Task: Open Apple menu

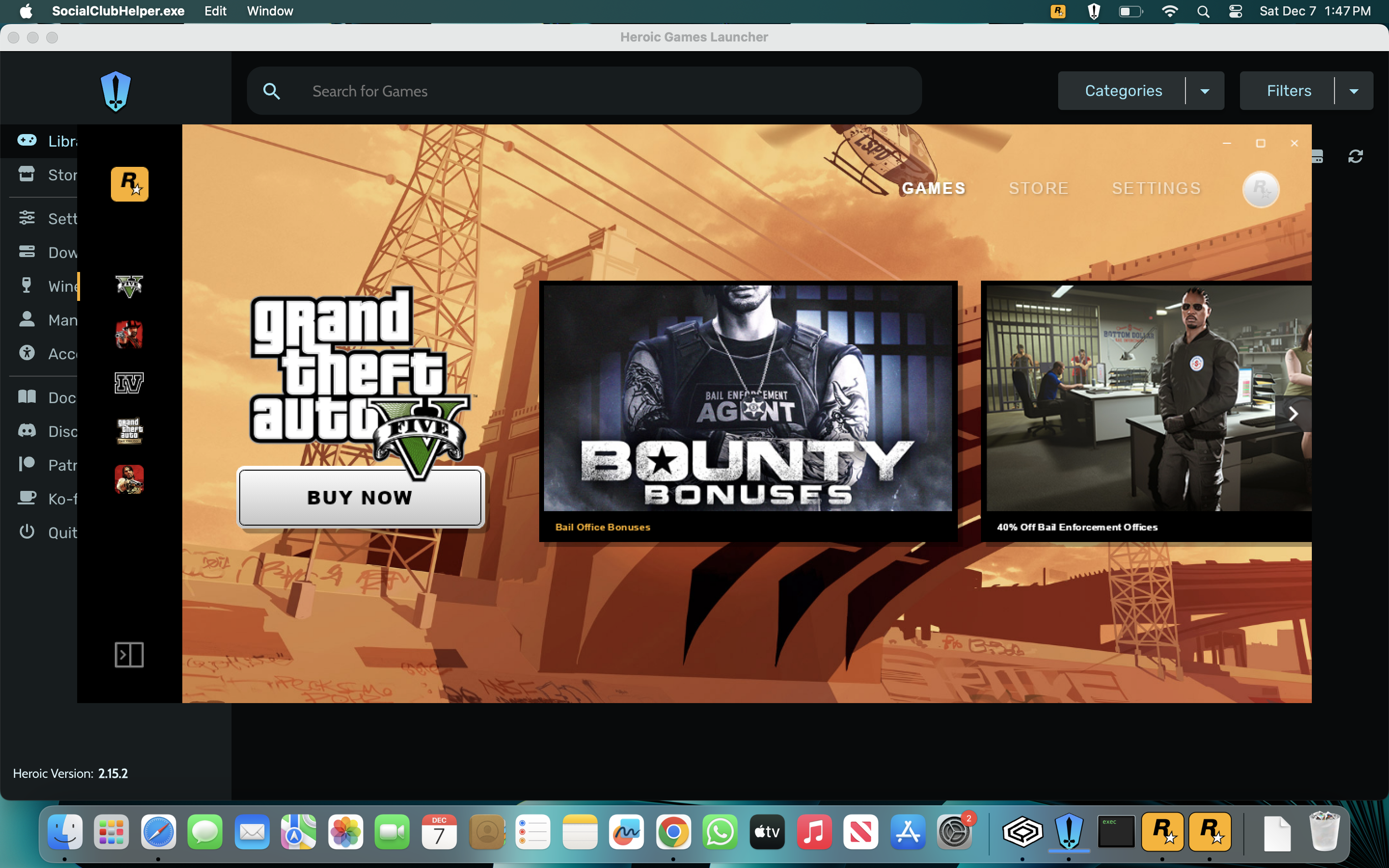Action: pos(26,11)
